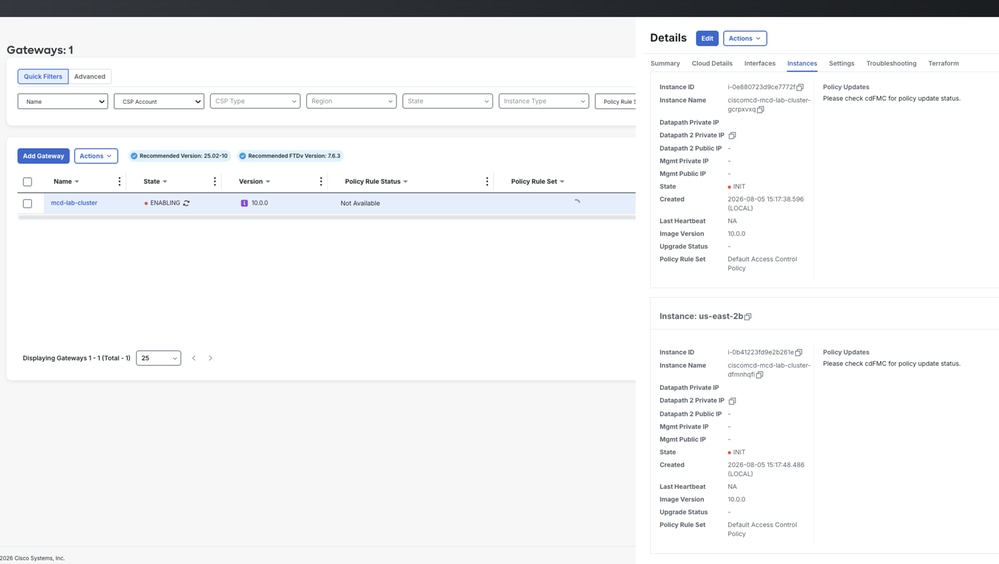Open the Region filter dropdown
The height and width of the screenshot is (564, 999).
pyautogui.click(x=351, y=101)
